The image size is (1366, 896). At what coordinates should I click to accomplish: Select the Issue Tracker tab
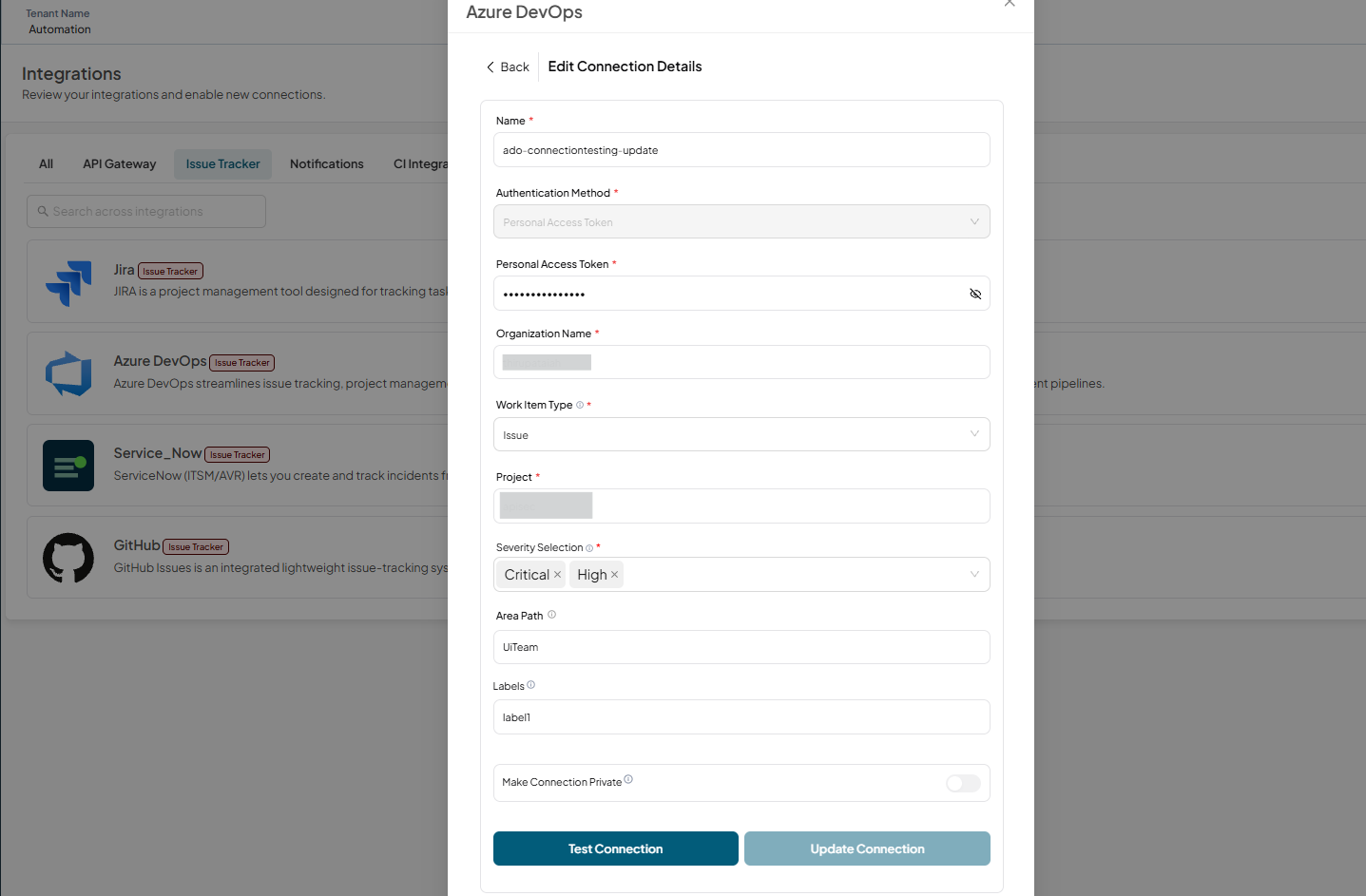tap(222, 163)
